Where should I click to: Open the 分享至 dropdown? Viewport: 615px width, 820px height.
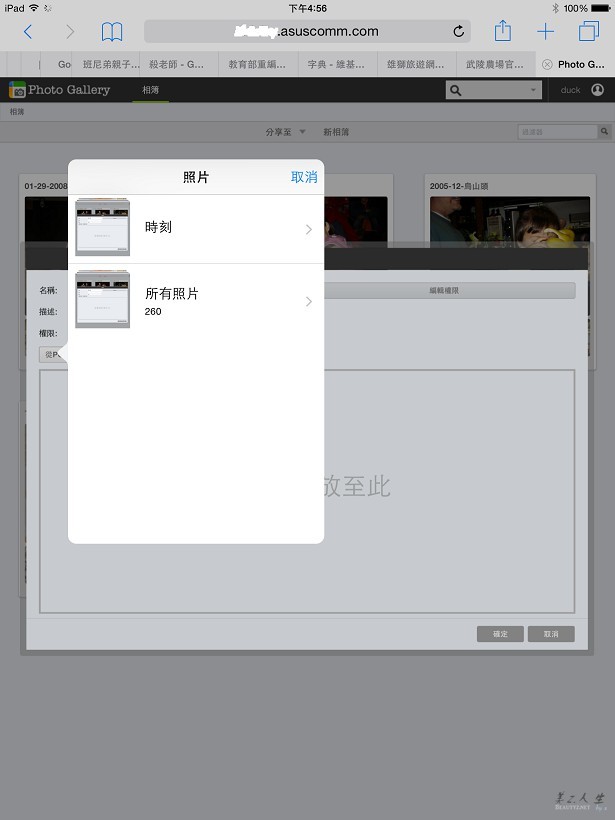tap(286, 132)
